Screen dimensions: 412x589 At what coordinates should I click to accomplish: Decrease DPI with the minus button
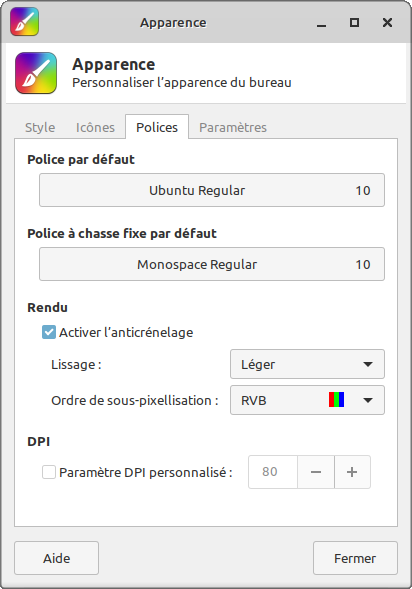(x=316, y=472)
